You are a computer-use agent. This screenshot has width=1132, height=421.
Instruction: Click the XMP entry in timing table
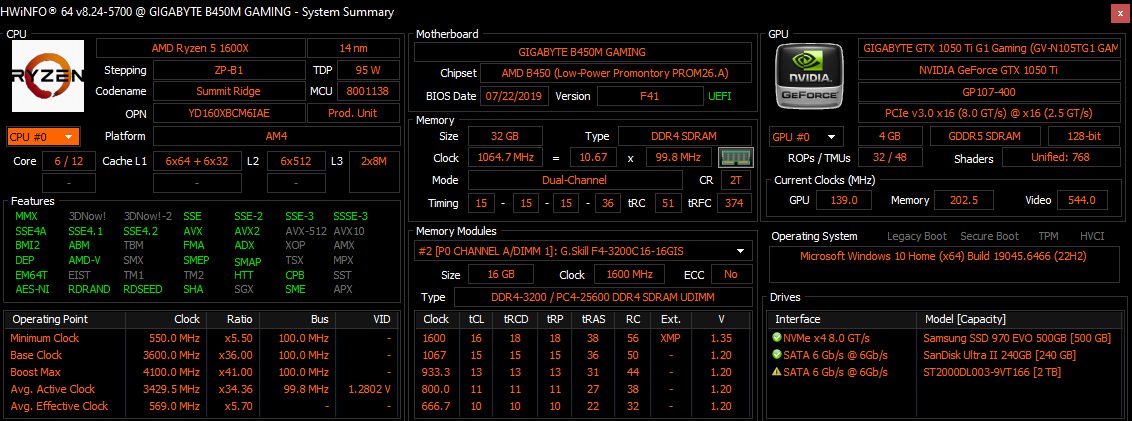point(670,338)
